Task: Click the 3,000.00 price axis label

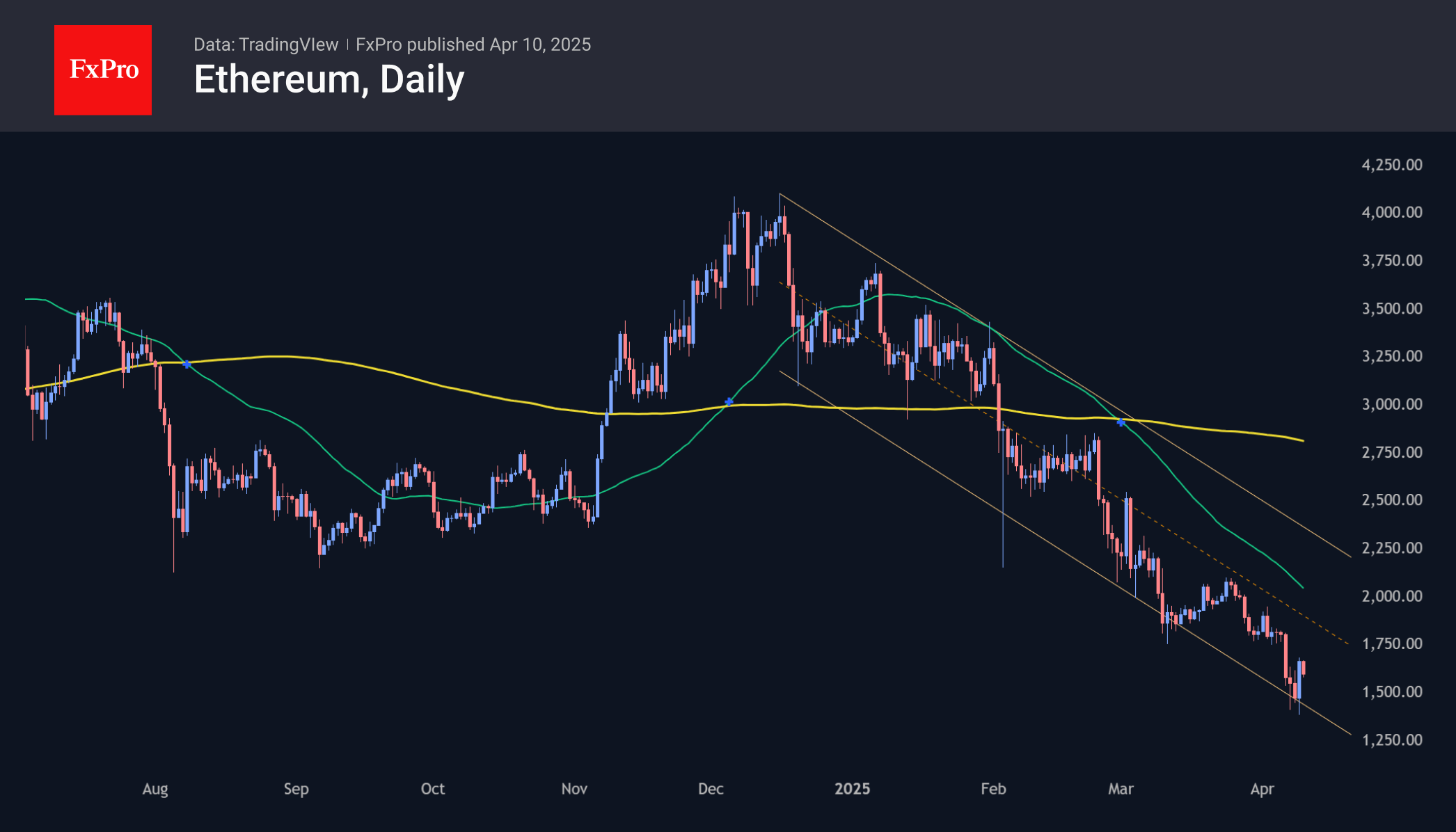Action: point(1392,404)
